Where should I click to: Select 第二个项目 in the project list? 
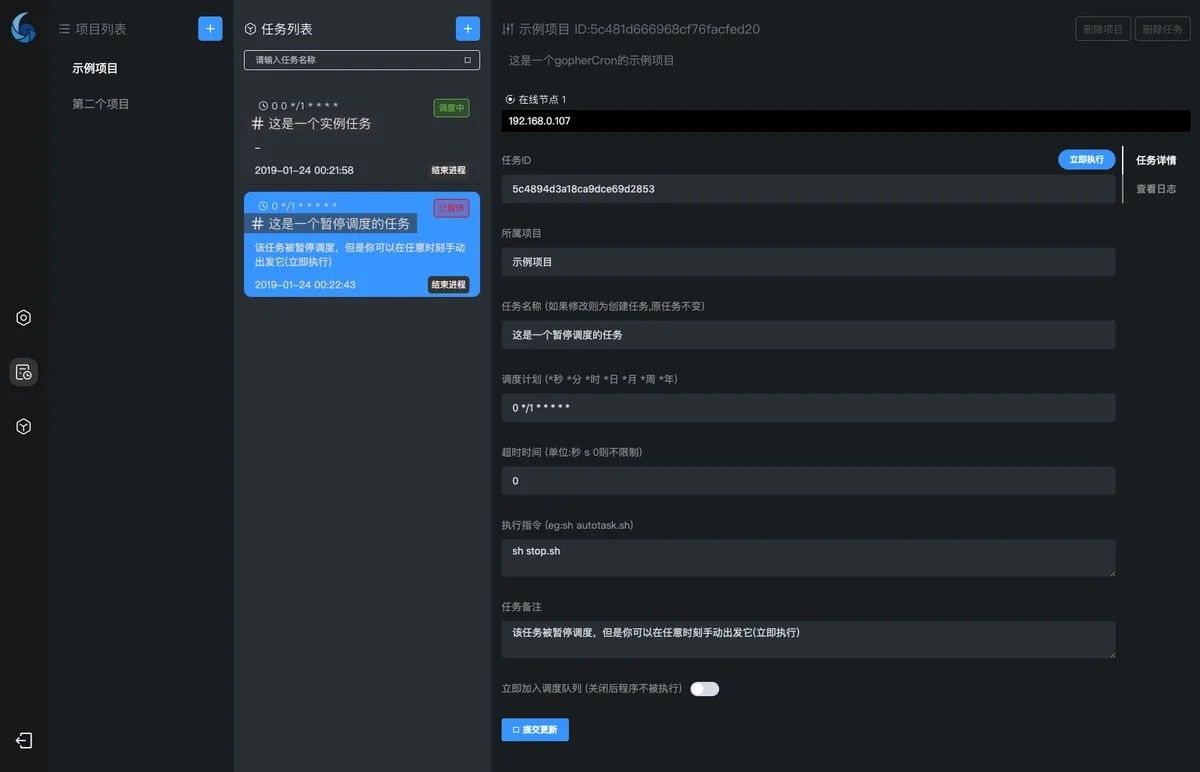tap(101, 104)
